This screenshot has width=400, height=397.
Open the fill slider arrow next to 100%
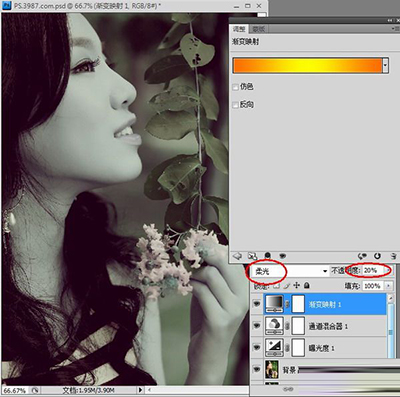tap(388, 286)
